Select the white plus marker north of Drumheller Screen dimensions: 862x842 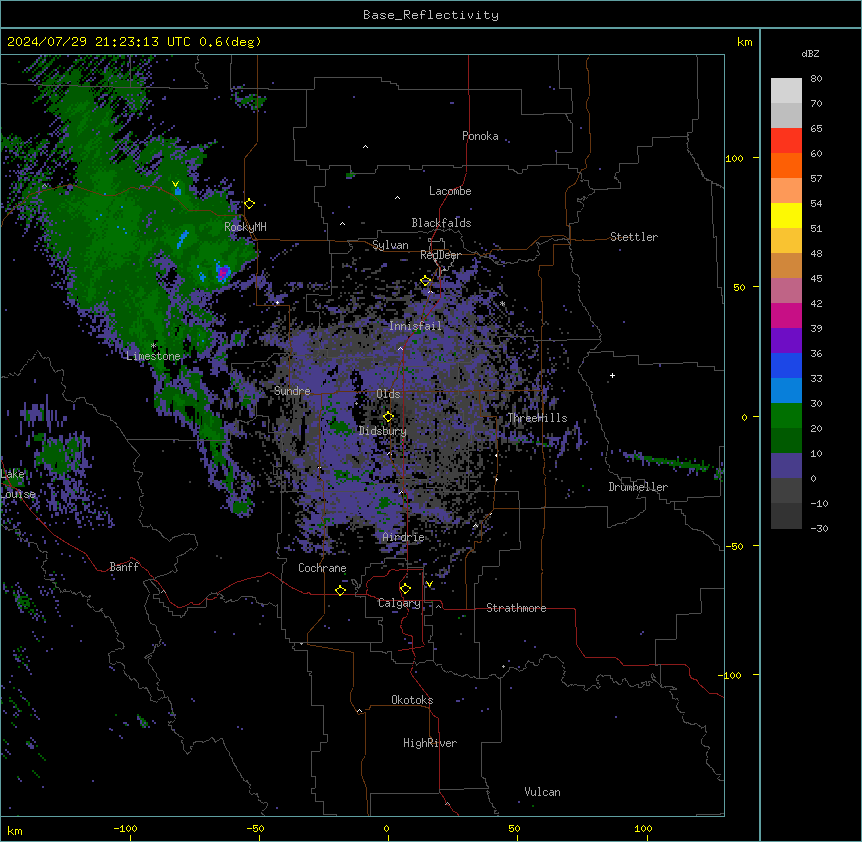(612, 375)
